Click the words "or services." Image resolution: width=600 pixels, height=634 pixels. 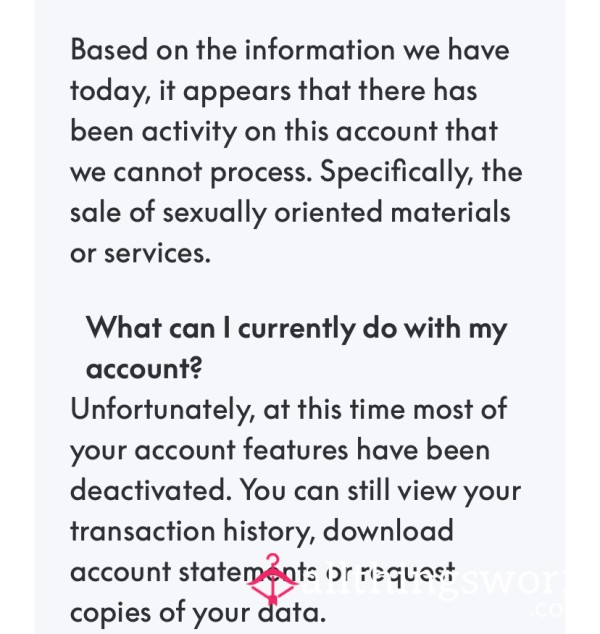[x=141, y=254]
